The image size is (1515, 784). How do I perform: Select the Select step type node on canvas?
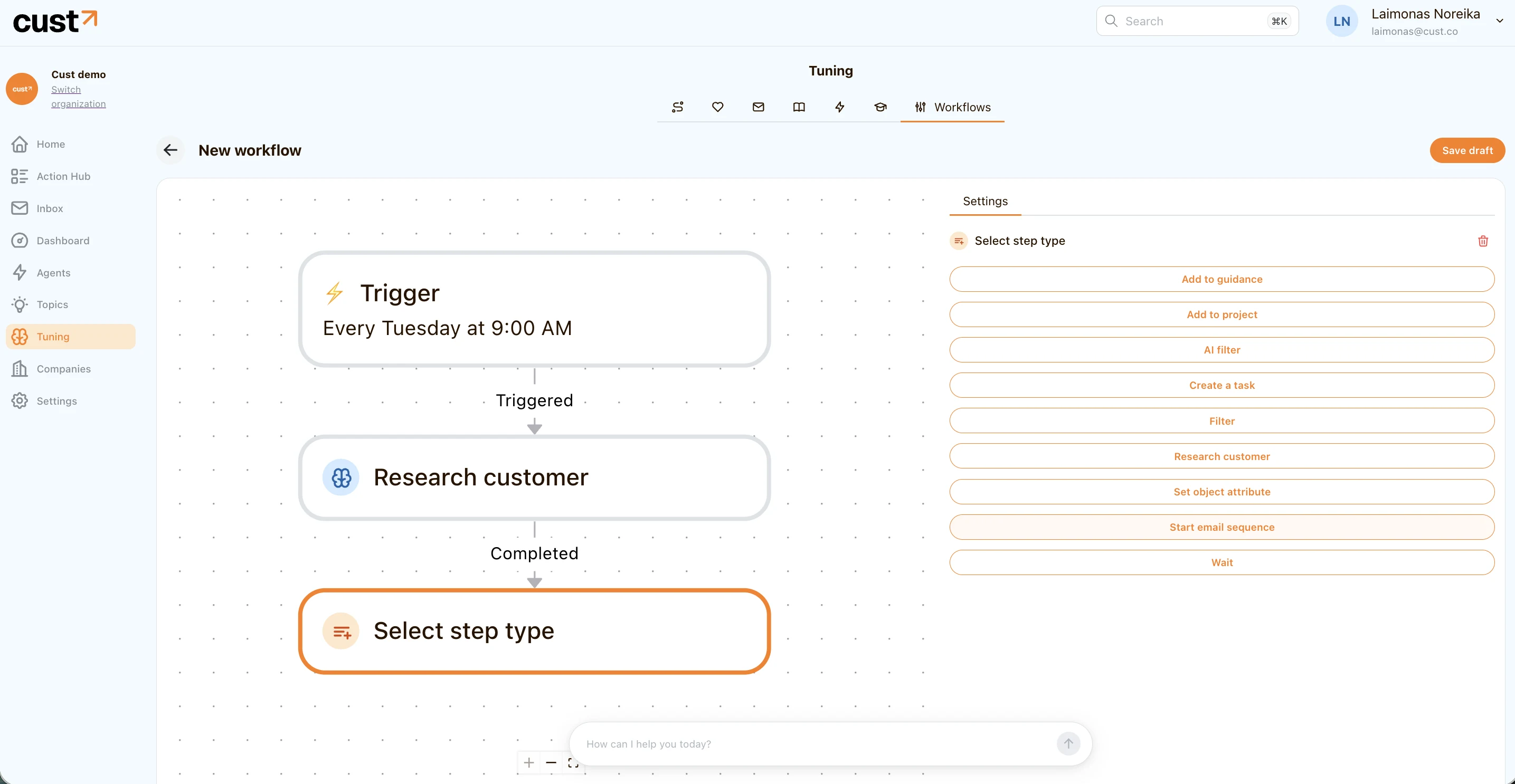click(534, 631)
